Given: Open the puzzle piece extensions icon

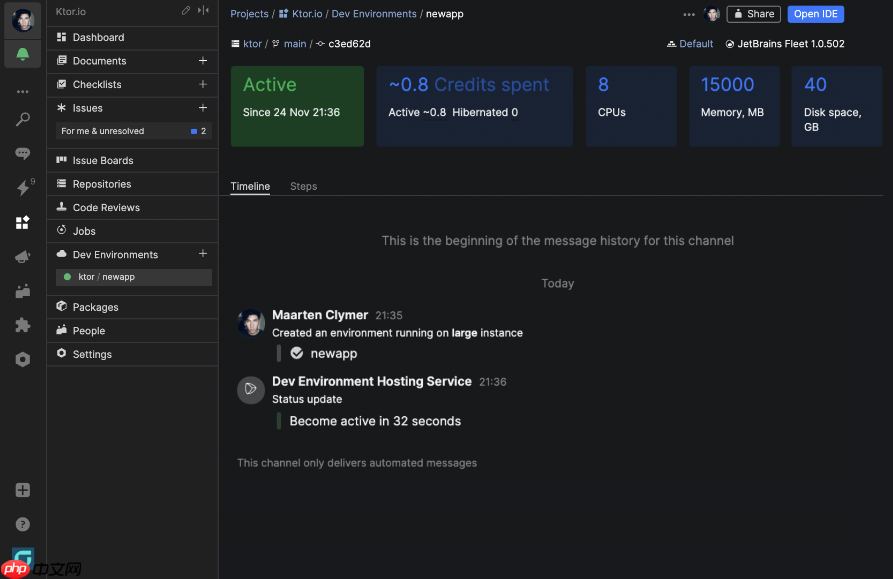Looking at the screenshot, I should click(x=22, y=325).
